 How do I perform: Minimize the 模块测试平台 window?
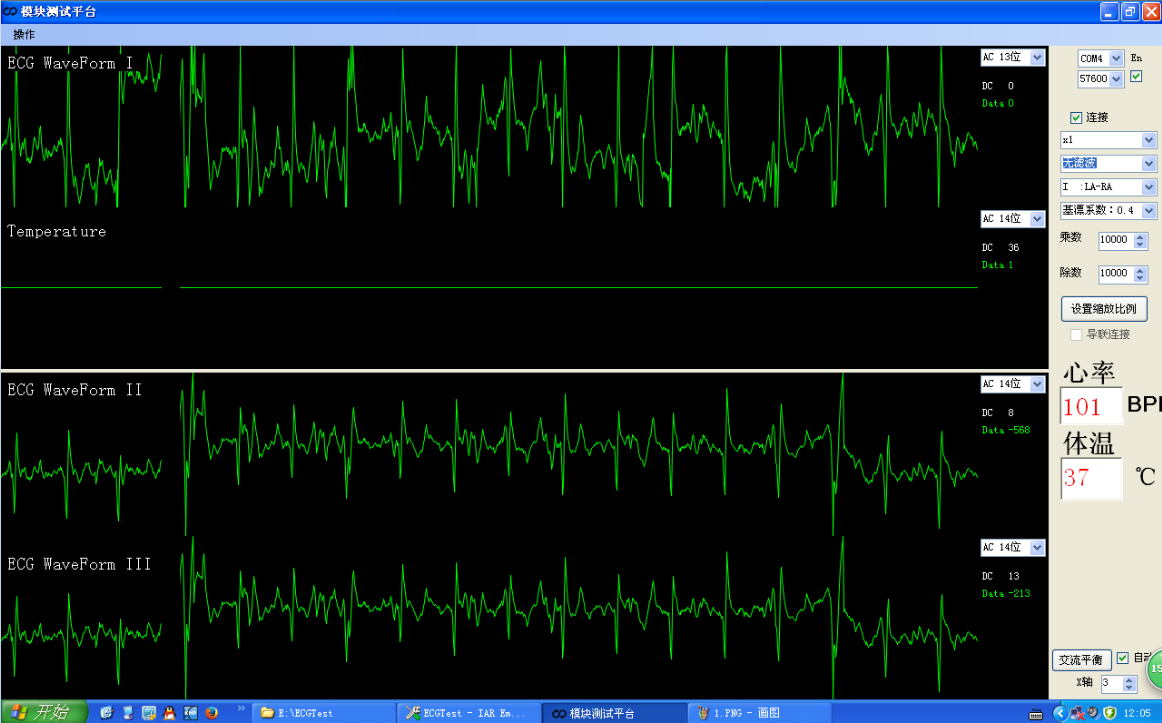(x=1109, y=12)
